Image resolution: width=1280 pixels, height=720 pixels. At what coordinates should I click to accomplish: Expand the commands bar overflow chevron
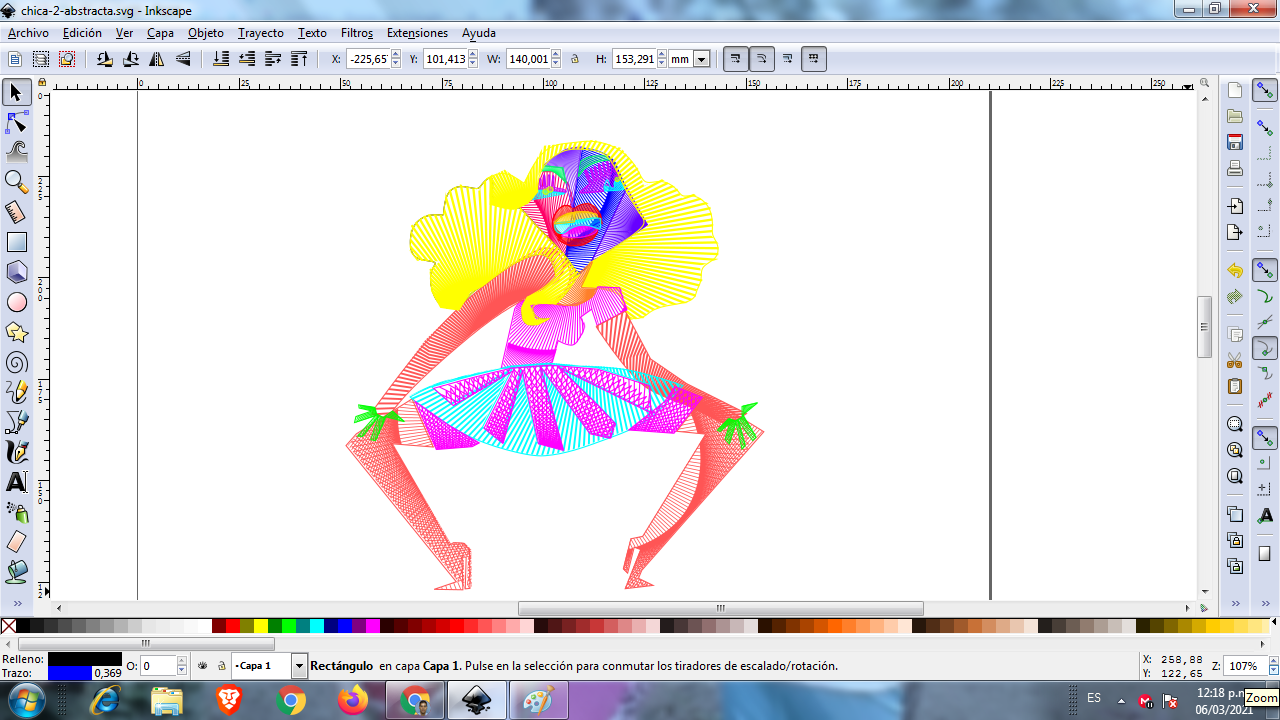click(1235, 604)
